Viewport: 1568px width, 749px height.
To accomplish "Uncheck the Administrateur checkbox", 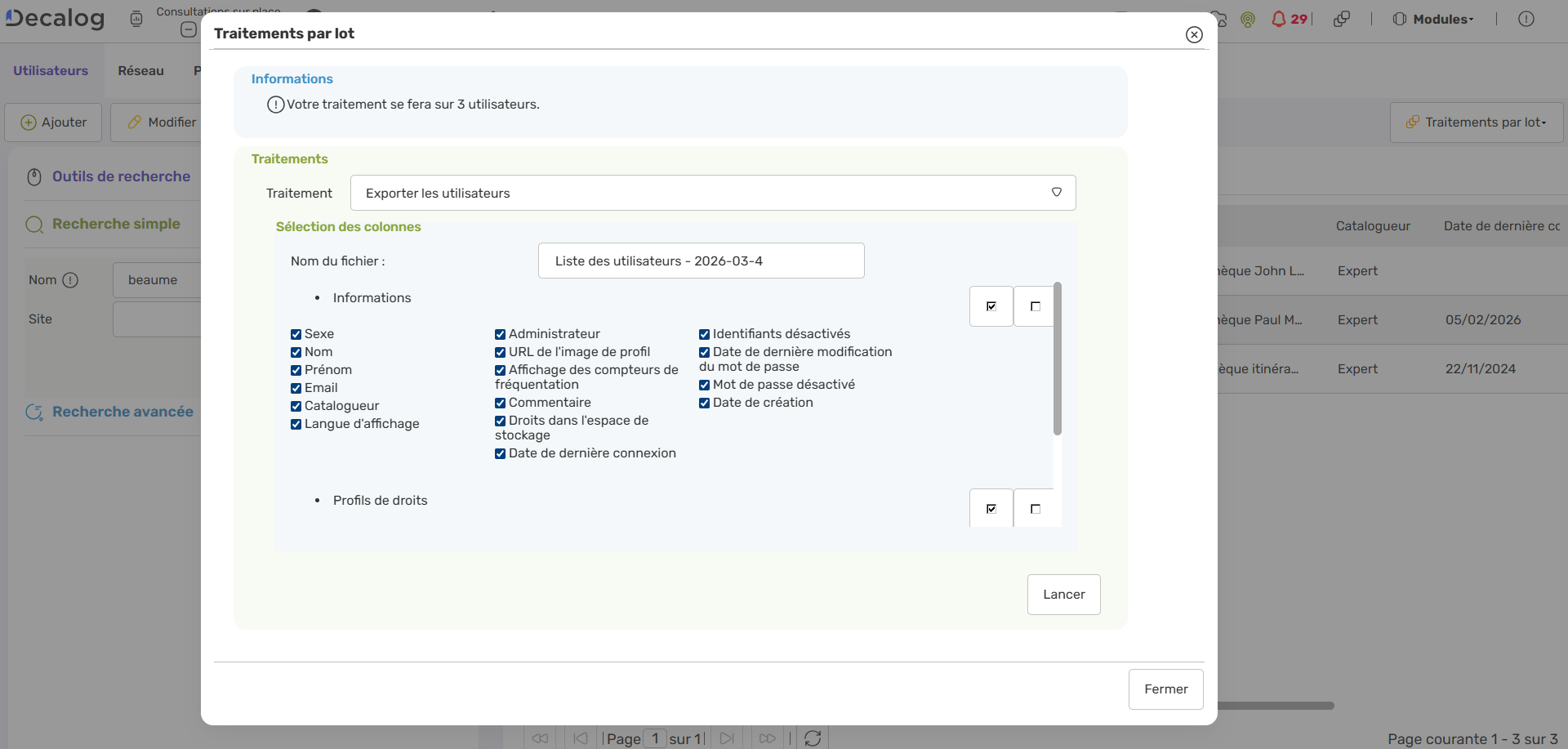I will click(x=501, y=334).
